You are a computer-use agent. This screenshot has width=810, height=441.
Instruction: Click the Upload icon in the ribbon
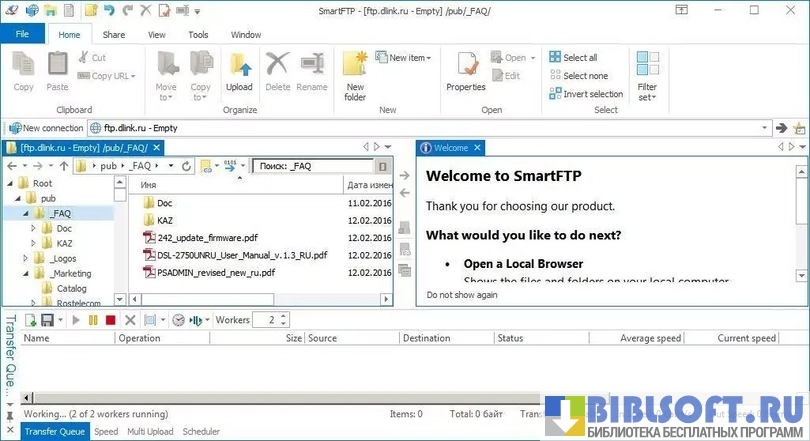tap(239, 71)
